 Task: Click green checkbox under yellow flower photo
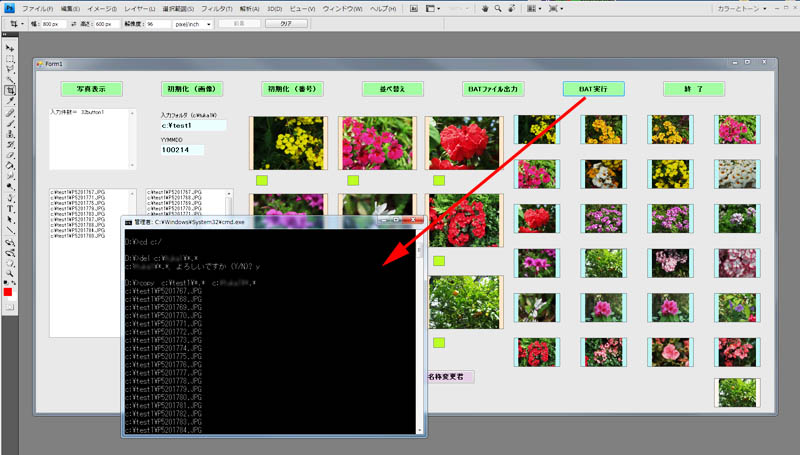[x=262, y=180]
